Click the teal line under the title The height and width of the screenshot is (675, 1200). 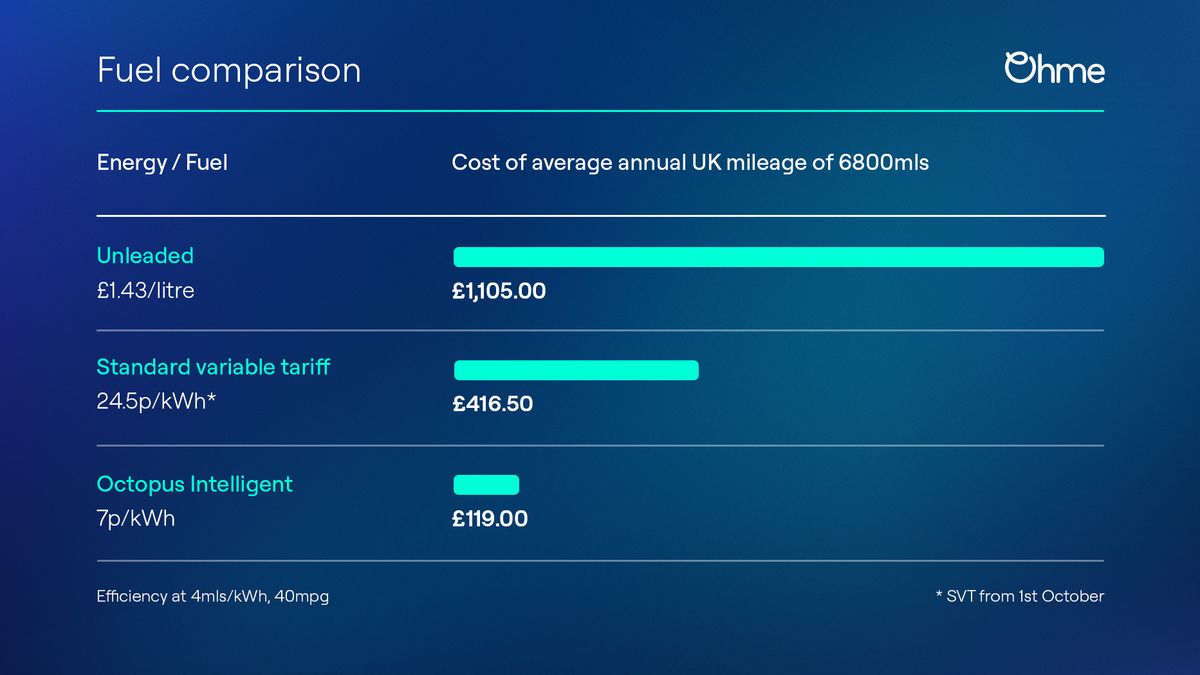coord(600,110)
